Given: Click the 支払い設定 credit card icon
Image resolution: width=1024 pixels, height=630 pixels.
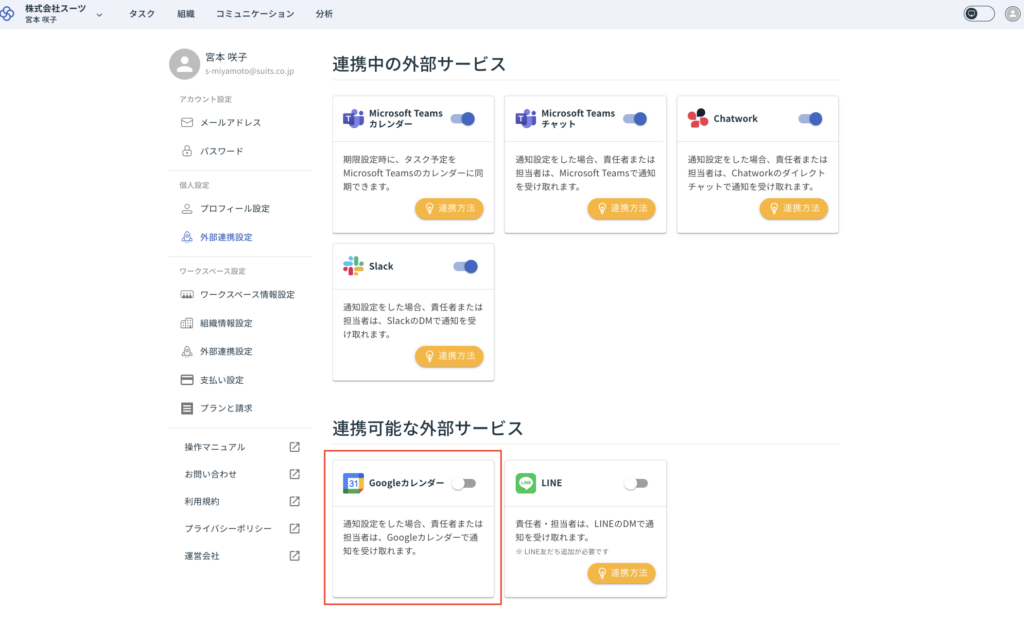Looking at the screenshot, I should pos(186,380).
